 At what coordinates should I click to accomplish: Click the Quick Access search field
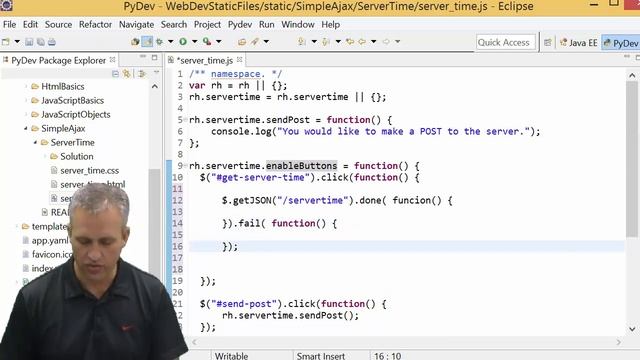click(x=506, y=42)
